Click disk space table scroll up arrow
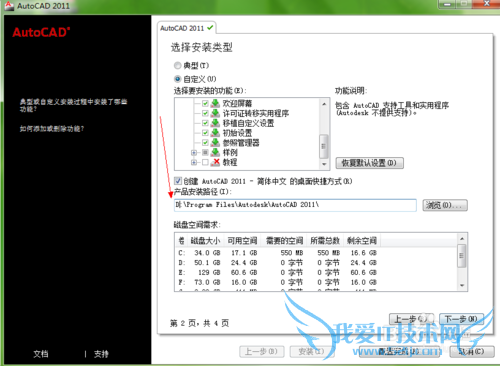This screenshot has height=366, width=500. (462, 238)
